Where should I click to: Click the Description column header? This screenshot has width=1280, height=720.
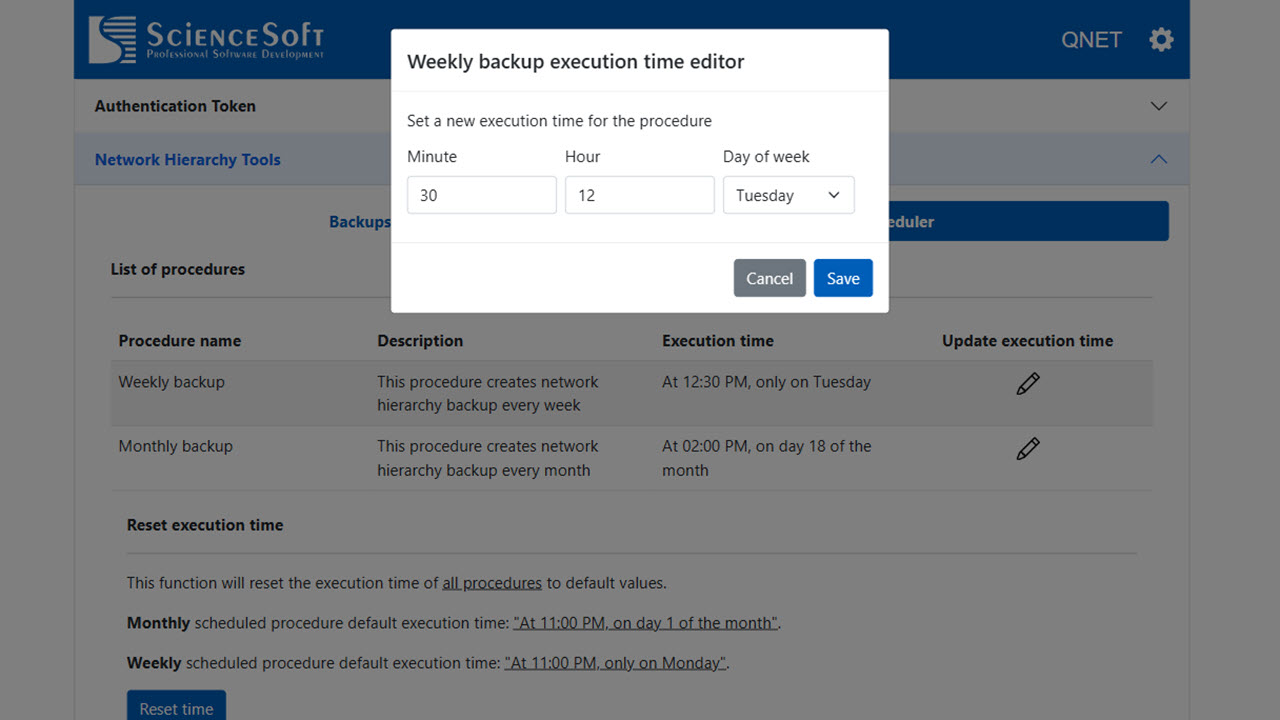tap(420, 340)
